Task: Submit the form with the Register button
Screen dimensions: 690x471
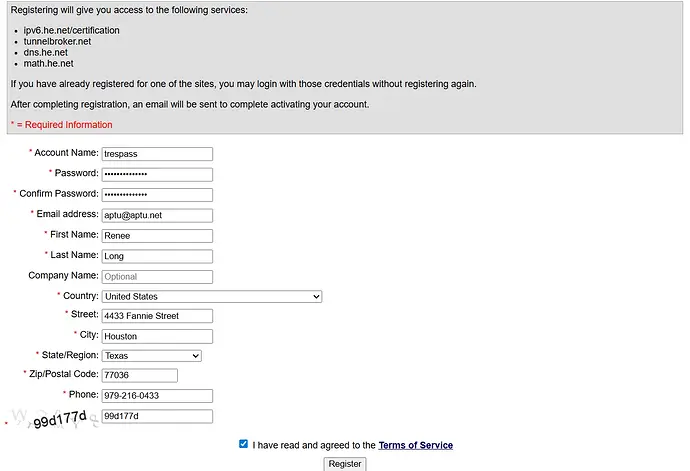Action: coord(345,464)
